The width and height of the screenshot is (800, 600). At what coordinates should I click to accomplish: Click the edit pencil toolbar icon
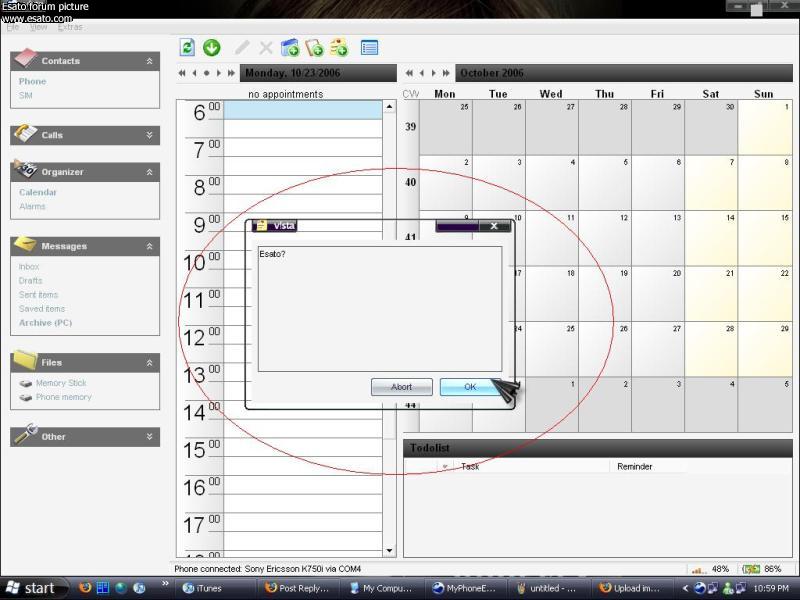pos(242,47)
